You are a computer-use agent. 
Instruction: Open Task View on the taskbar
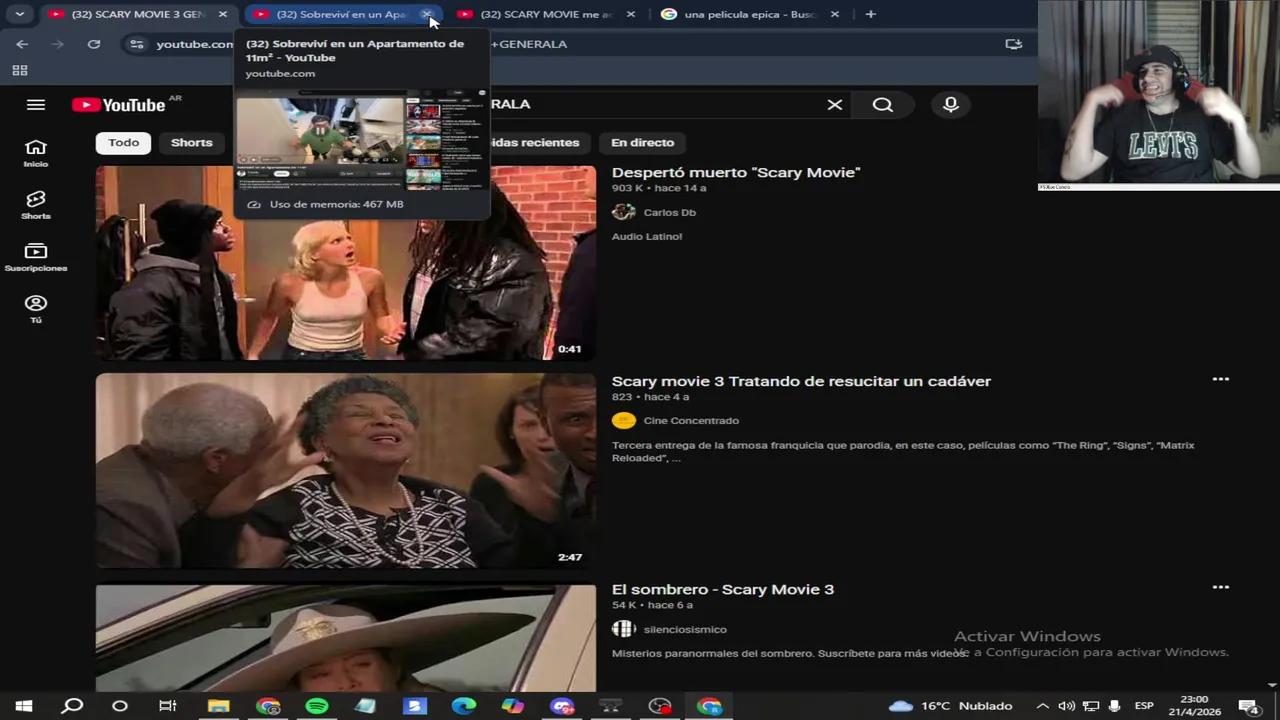(168, 706)
